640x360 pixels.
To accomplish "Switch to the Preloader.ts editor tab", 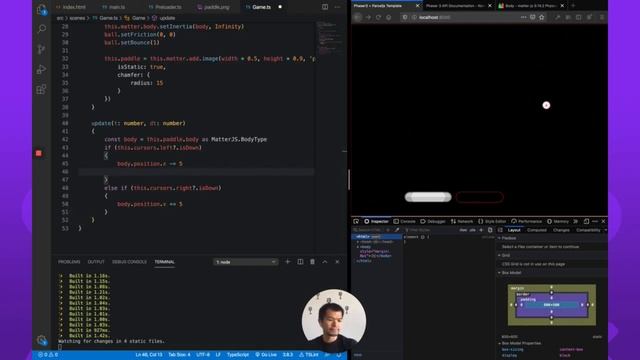I will [x=165, y=7].
